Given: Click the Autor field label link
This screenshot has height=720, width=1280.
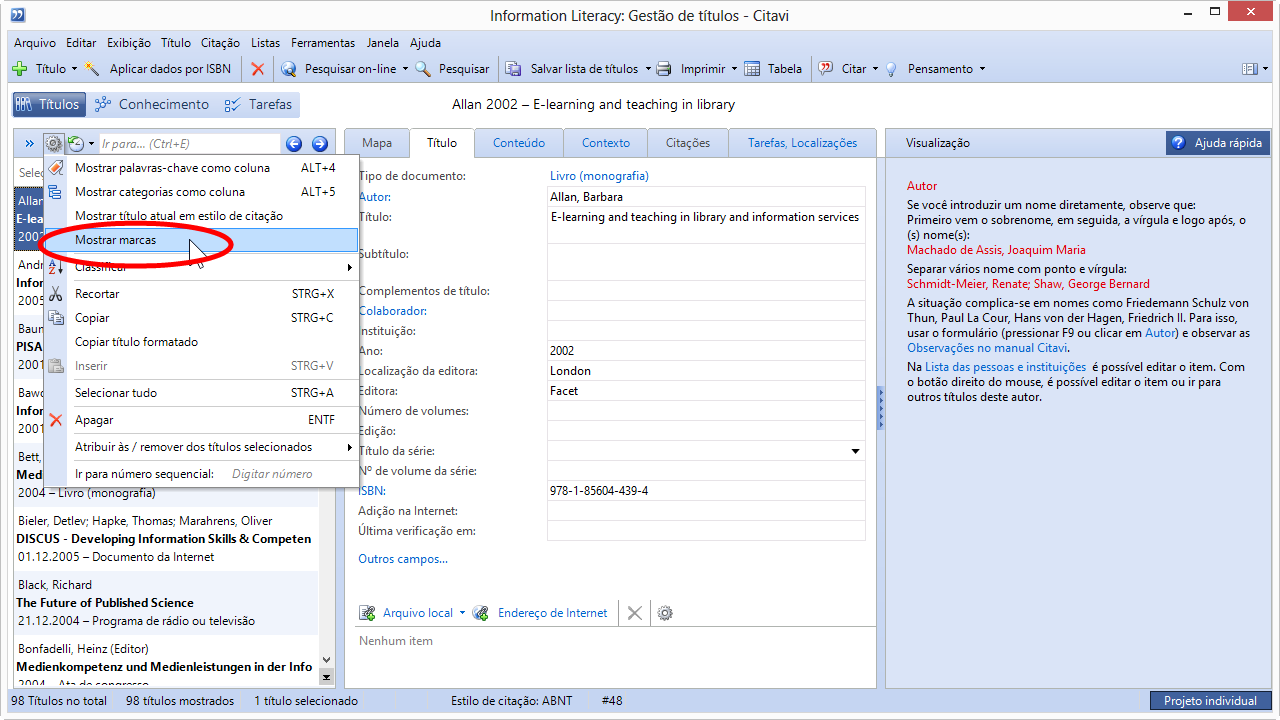Looking at the screenshot, I should [x=375, y=197].
